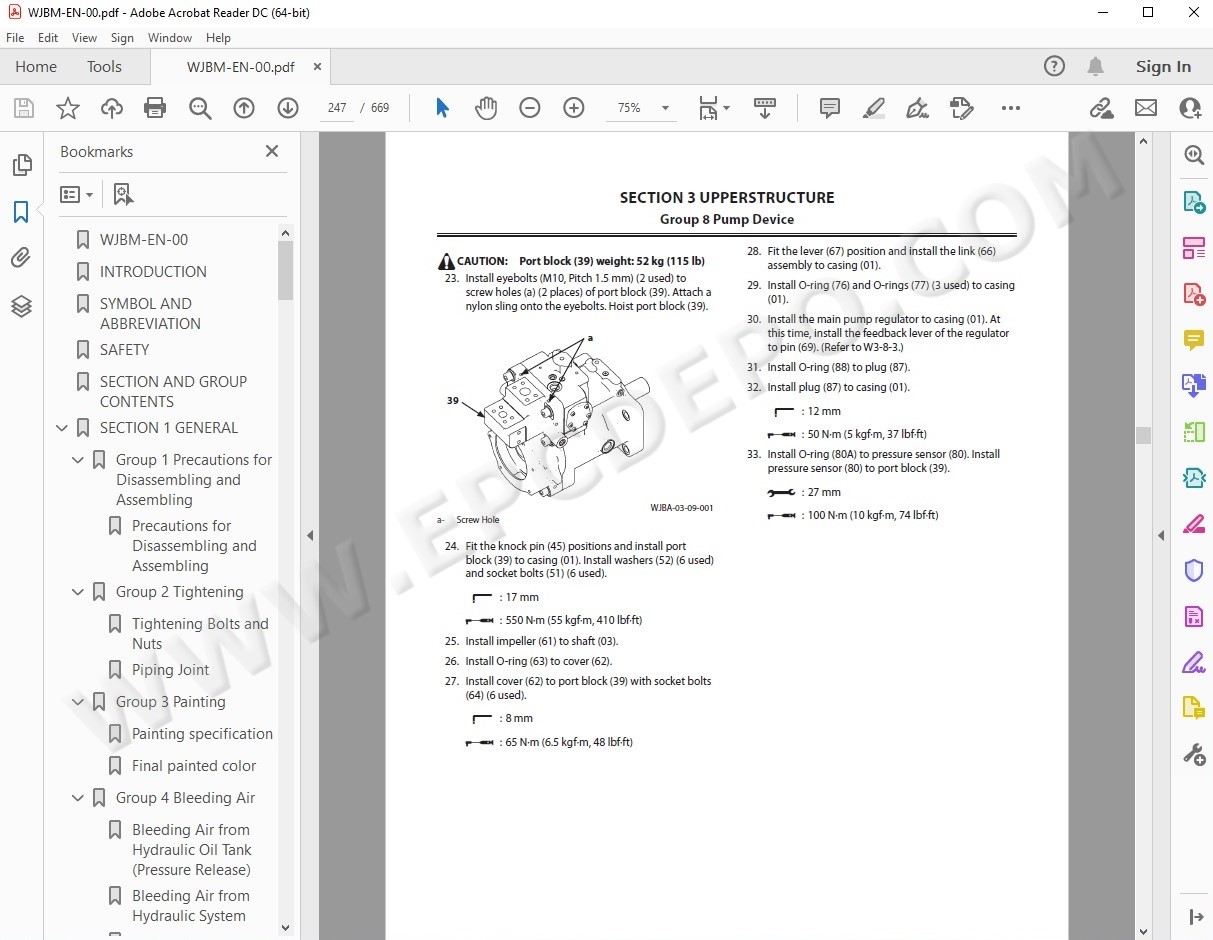Click the more tools ellipsis
The width and height of the screenshot is (1213, 940).
click(1011, 108)
